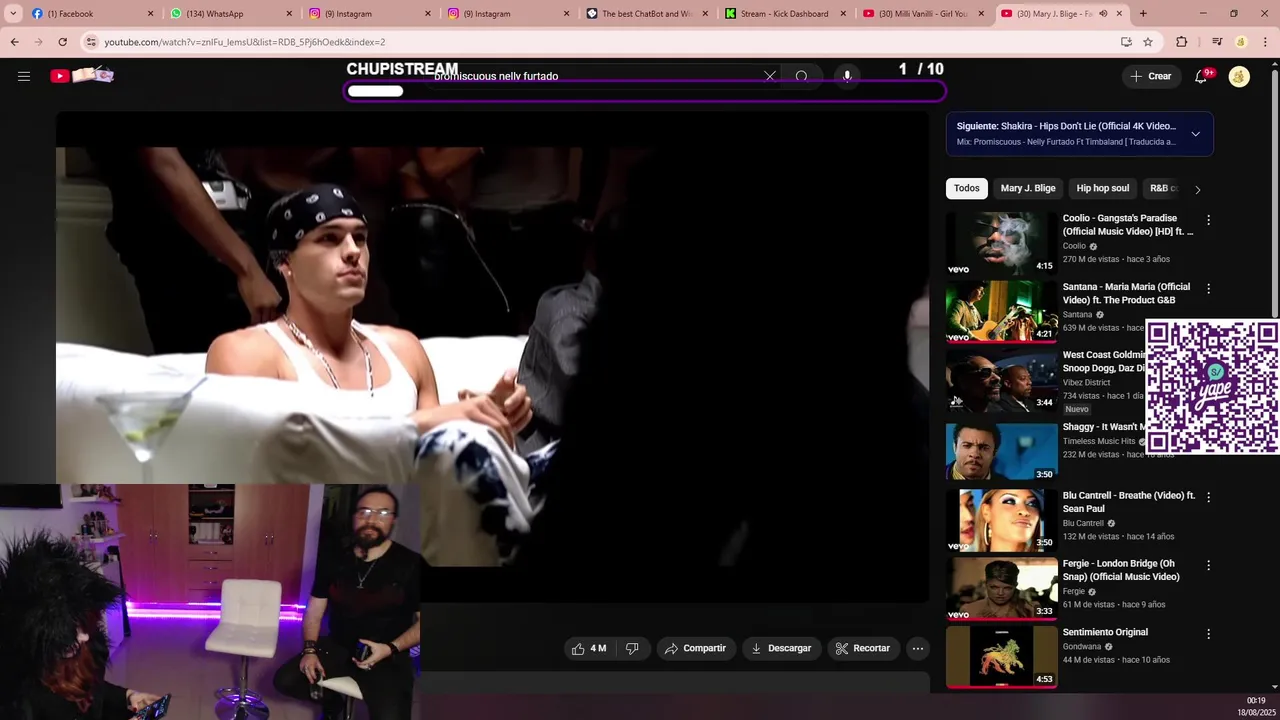Go back to the previous page
1280x720 pixels.
point(14,42)
